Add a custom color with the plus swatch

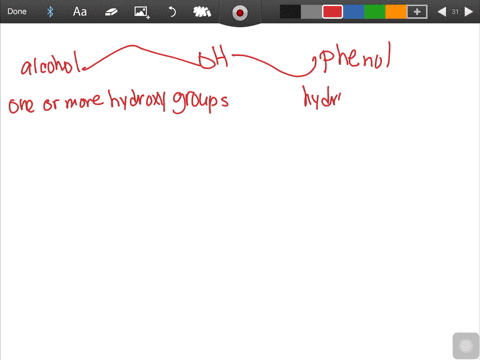pyautogui.click(x=417, y=12)
